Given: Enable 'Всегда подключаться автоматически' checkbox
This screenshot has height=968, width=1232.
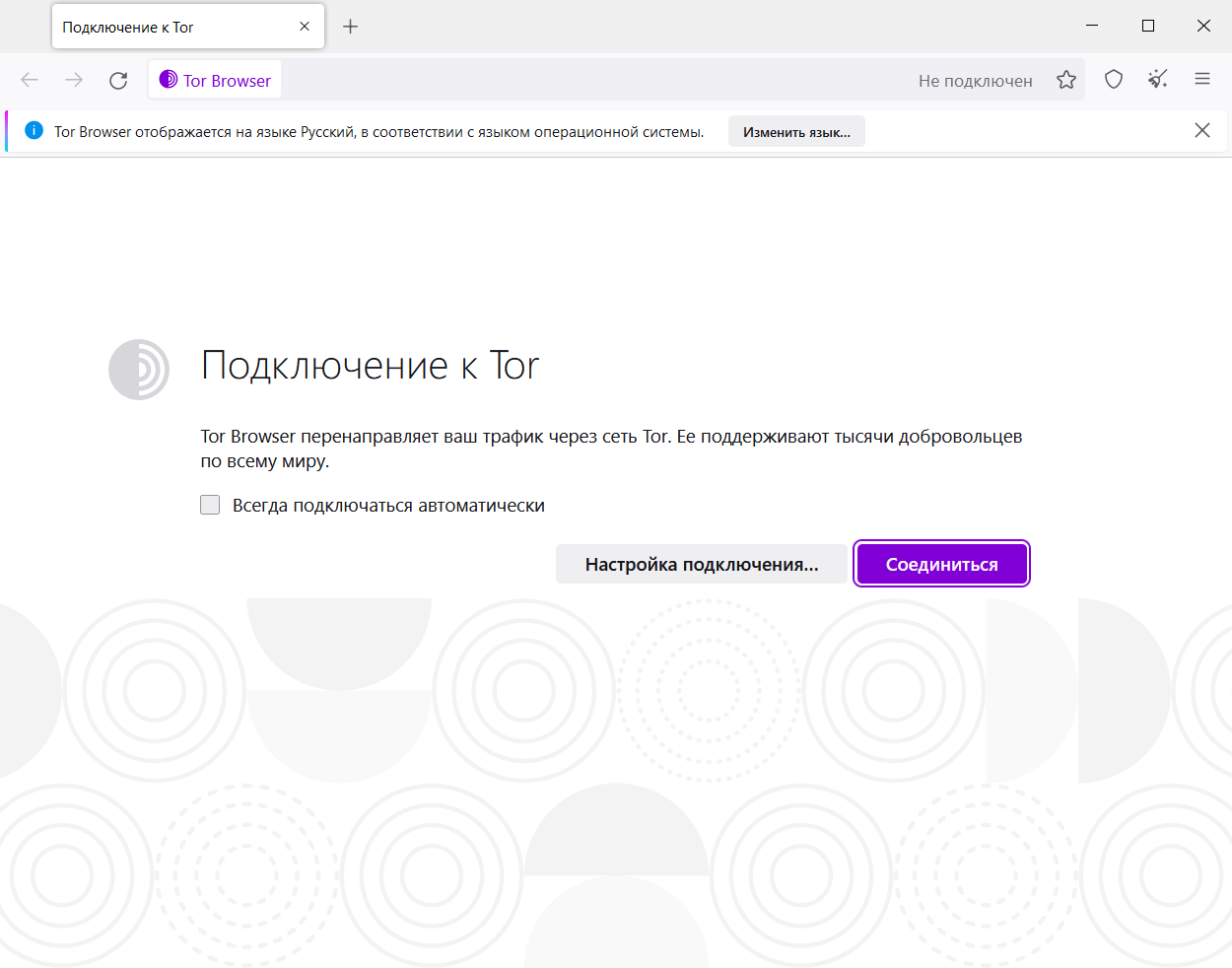Looking at the screenshot, I should tap(210, 505).
